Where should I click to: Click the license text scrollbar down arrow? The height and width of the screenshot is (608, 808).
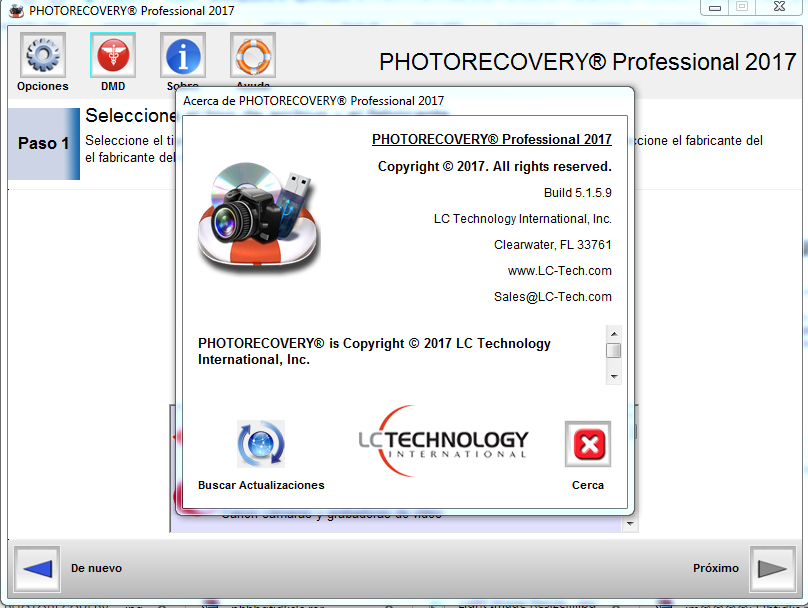click(614, 377)
